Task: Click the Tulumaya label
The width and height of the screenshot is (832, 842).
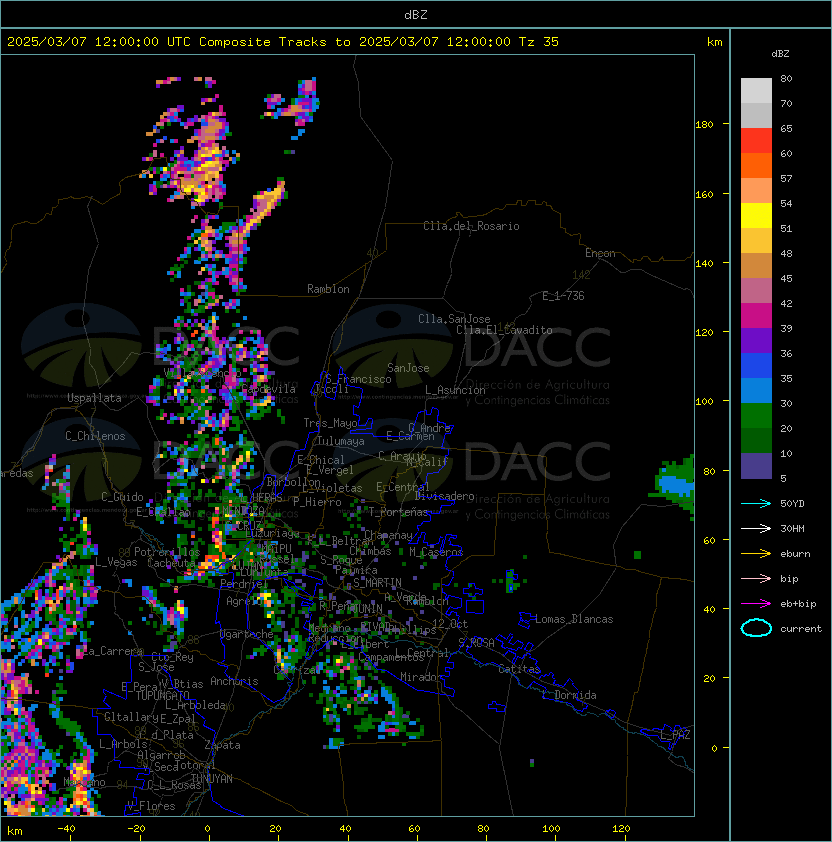Action: point(341,441)
